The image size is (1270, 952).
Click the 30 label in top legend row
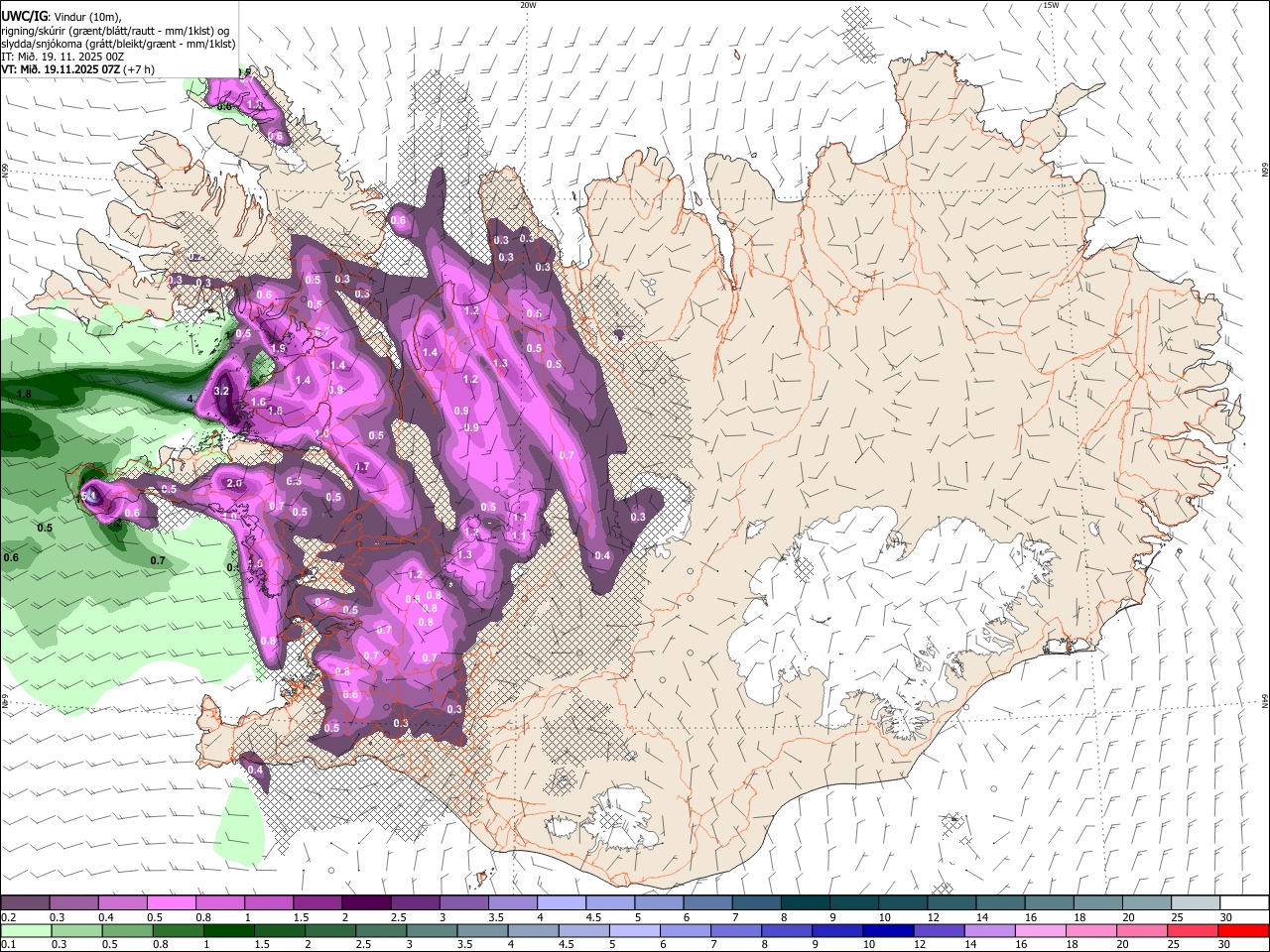coord(1226,917)
